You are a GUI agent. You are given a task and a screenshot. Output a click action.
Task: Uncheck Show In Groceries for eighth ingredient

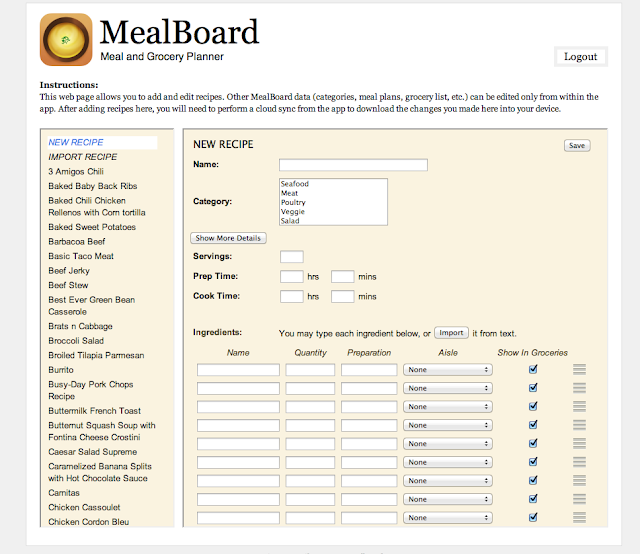[x=533, y=498]
